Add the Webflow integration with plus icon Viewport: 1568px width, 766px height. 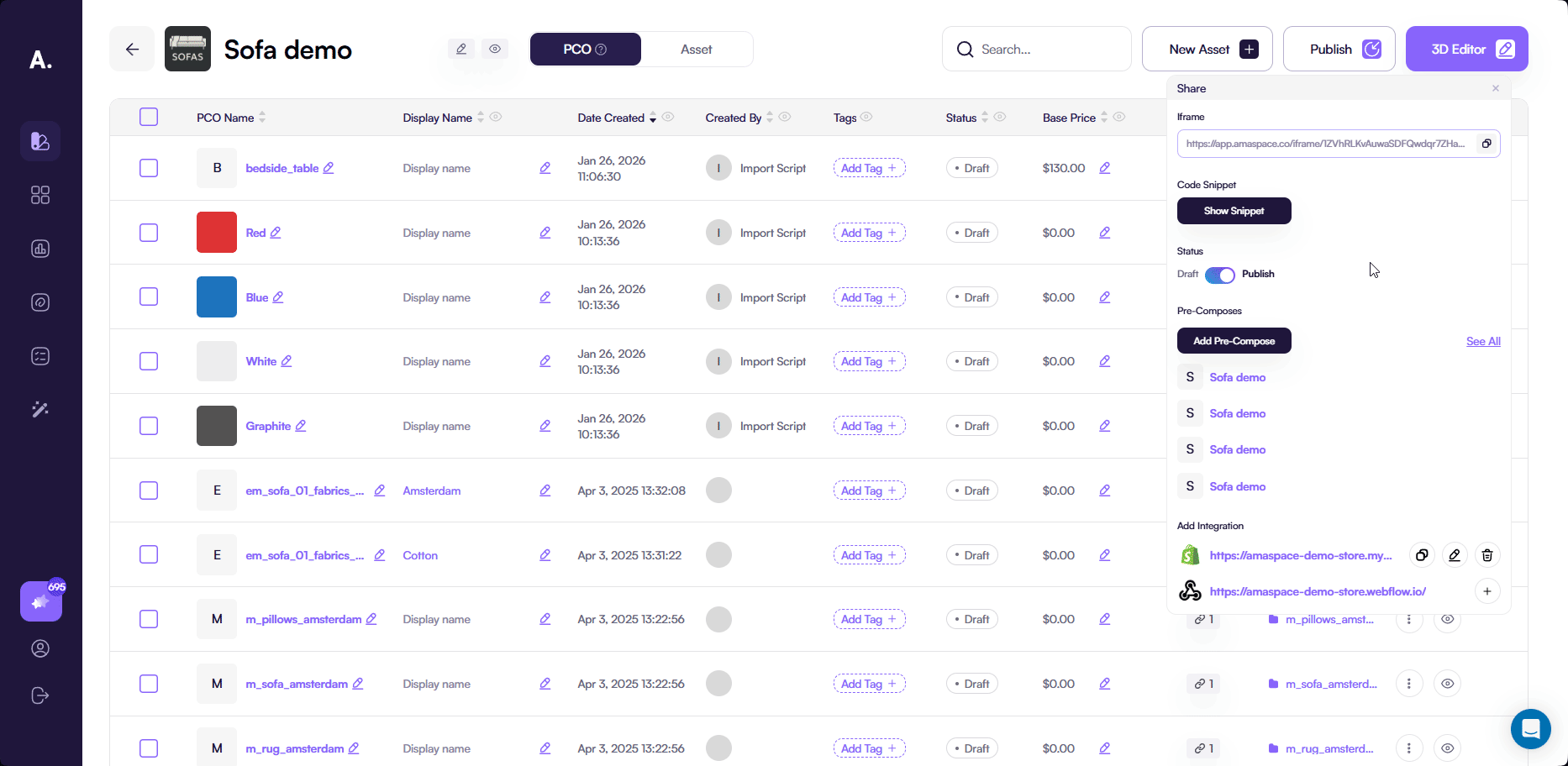tap(1487, 591)
